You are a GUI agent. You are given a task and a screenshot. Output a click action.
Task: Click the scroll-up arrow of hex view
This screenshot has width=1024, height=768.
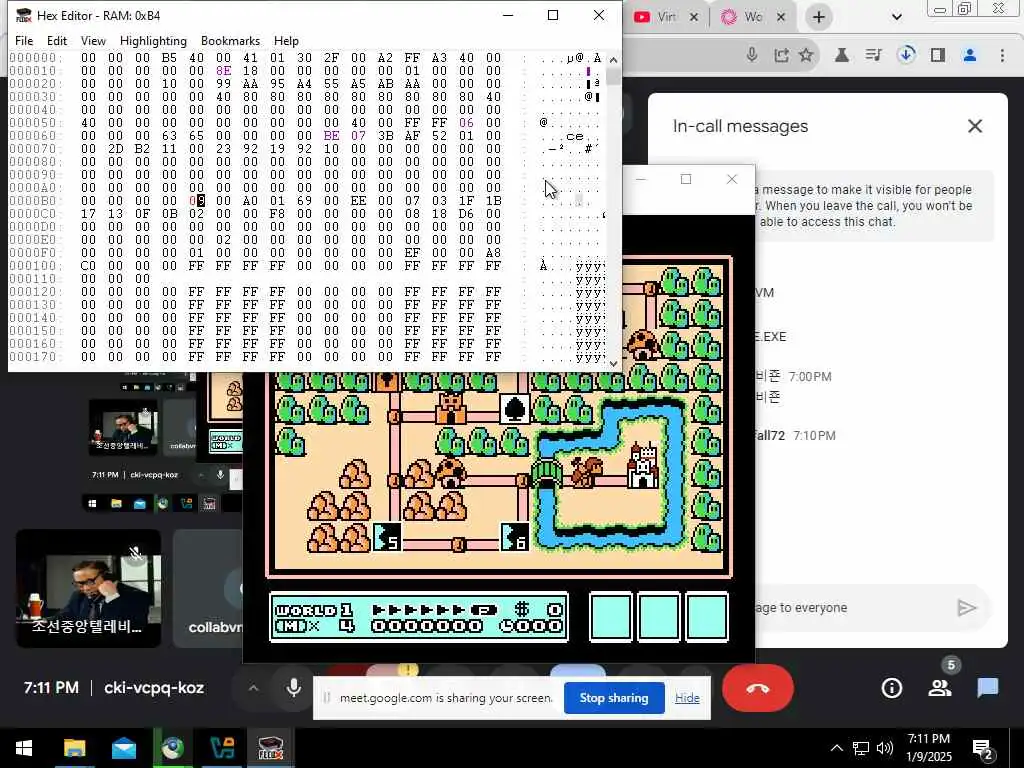coord(613,59)
